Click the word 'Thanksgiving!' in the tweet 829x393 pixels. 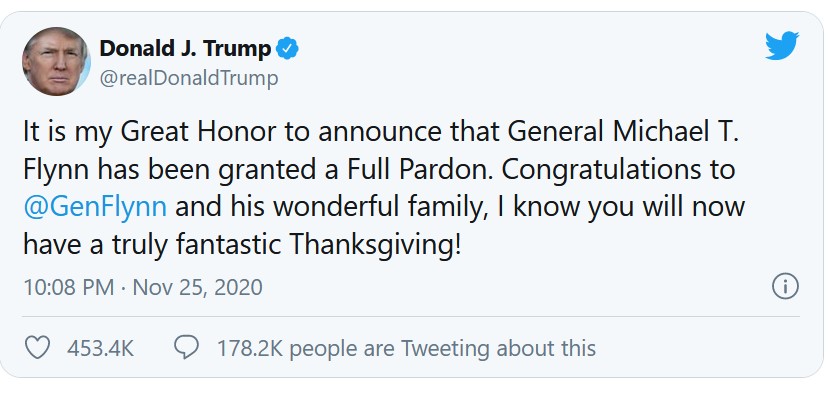[376, 246]
